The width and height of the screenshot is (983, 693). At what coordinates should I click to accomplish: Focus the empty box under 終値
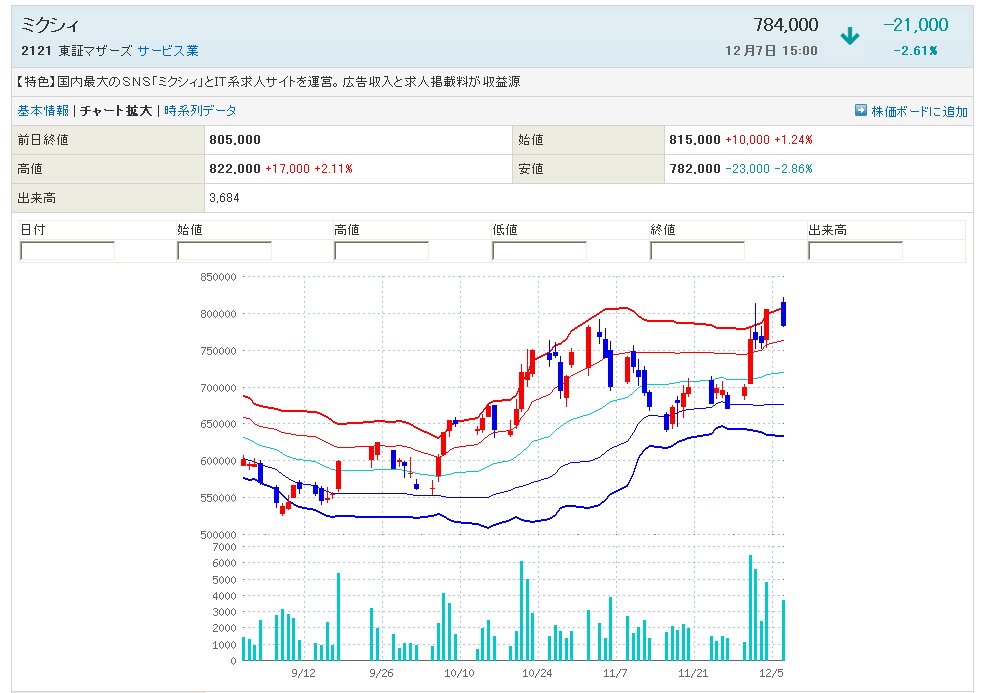pos(697,251)
